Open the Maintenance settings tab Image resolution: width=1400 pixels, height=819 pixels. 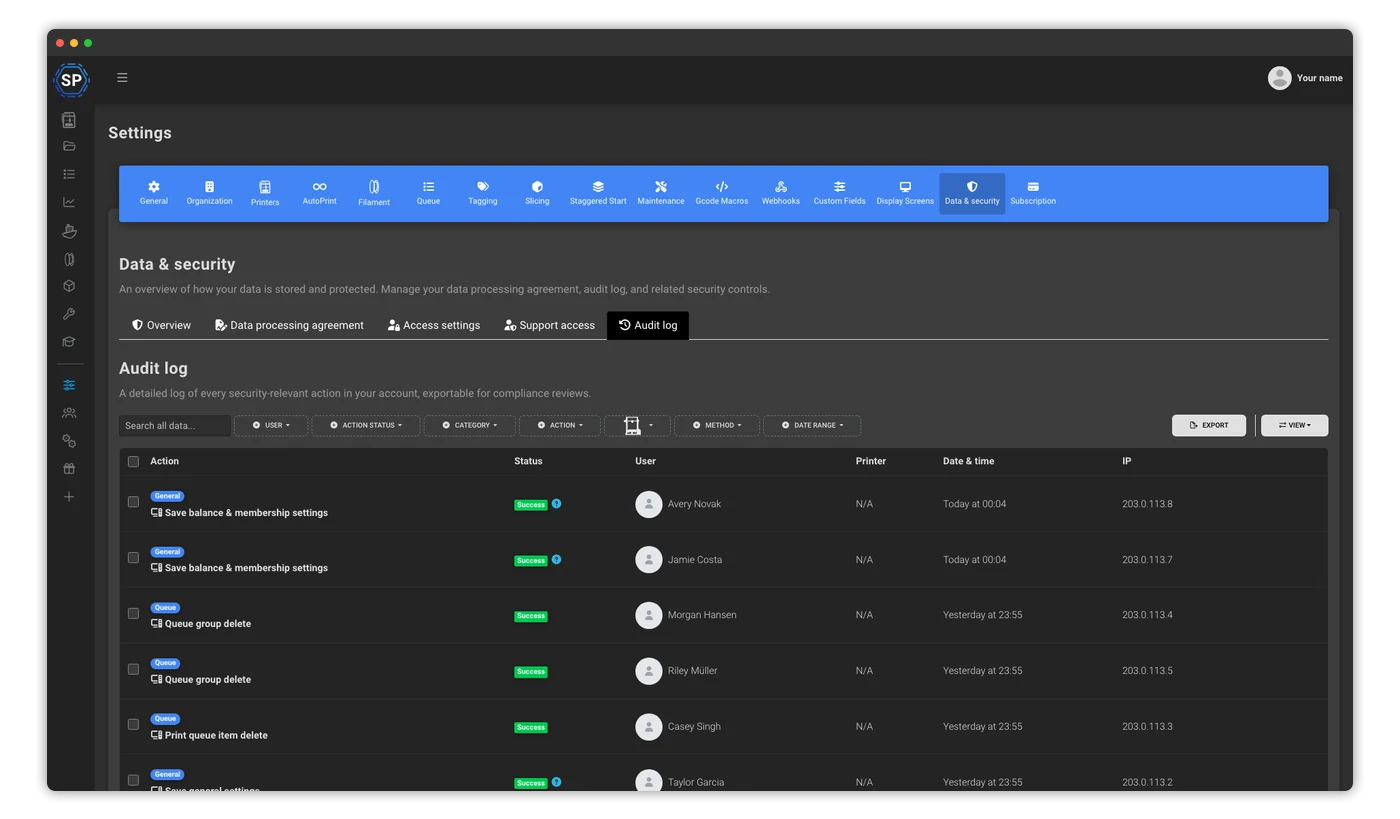click(x=661, y=193)
